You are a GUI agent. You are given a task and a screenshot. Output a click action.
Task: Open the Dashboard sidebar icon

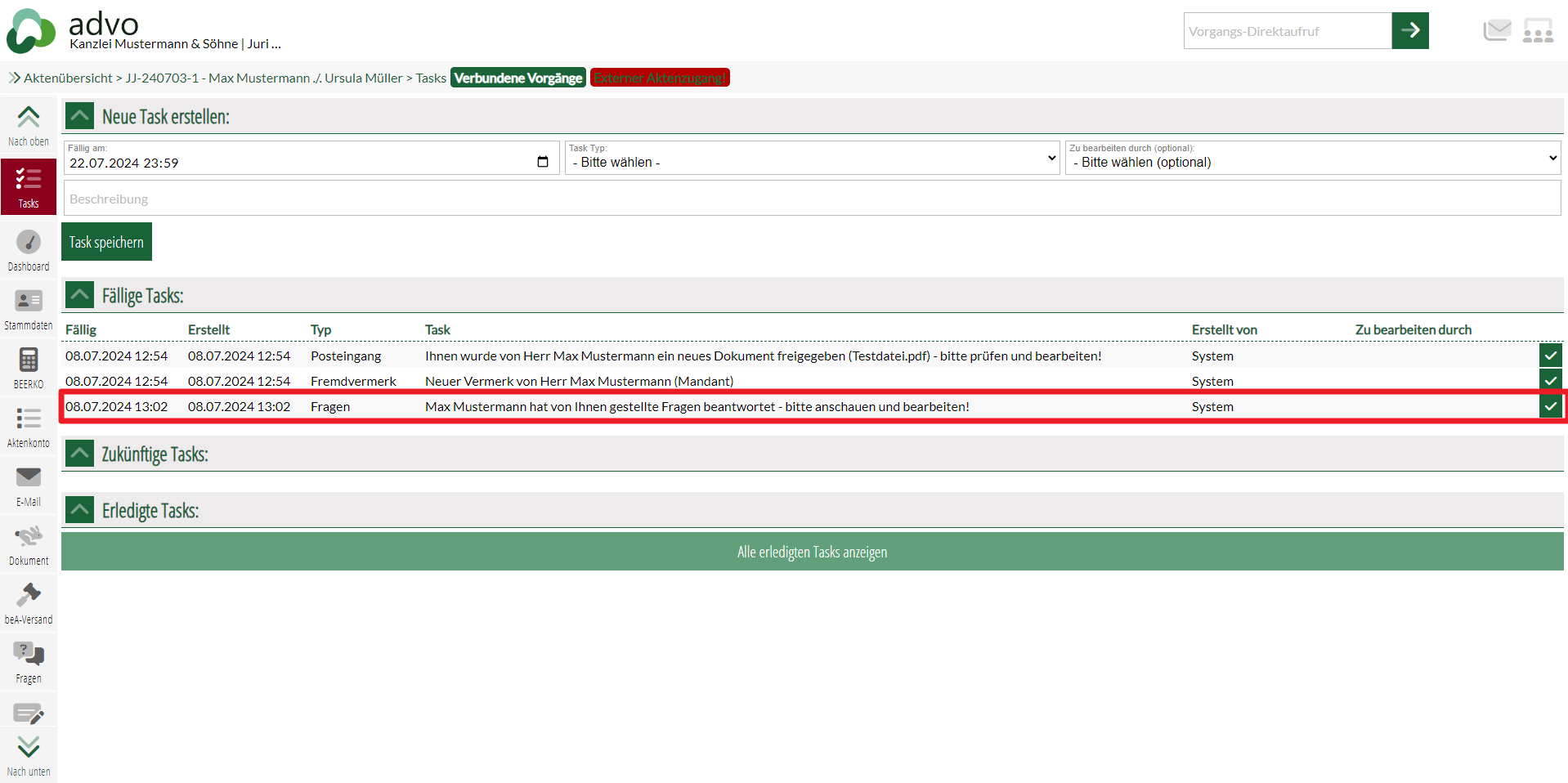(29, 249)
